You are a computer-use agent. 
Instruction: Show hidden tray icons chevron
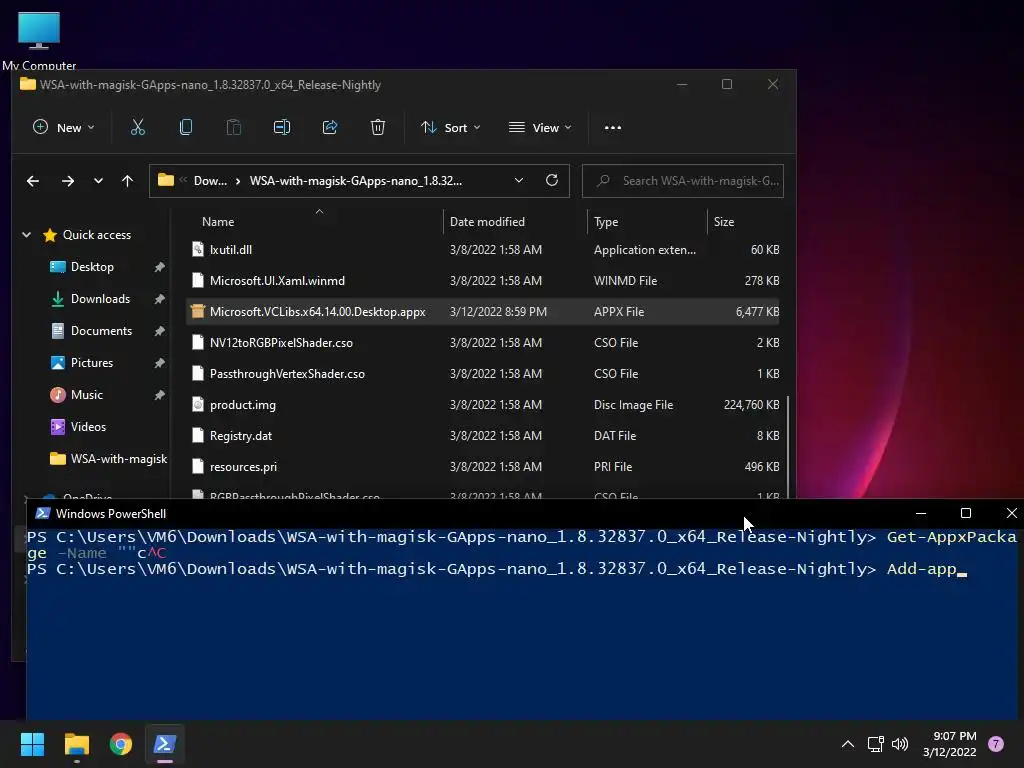tap(848, 744)
